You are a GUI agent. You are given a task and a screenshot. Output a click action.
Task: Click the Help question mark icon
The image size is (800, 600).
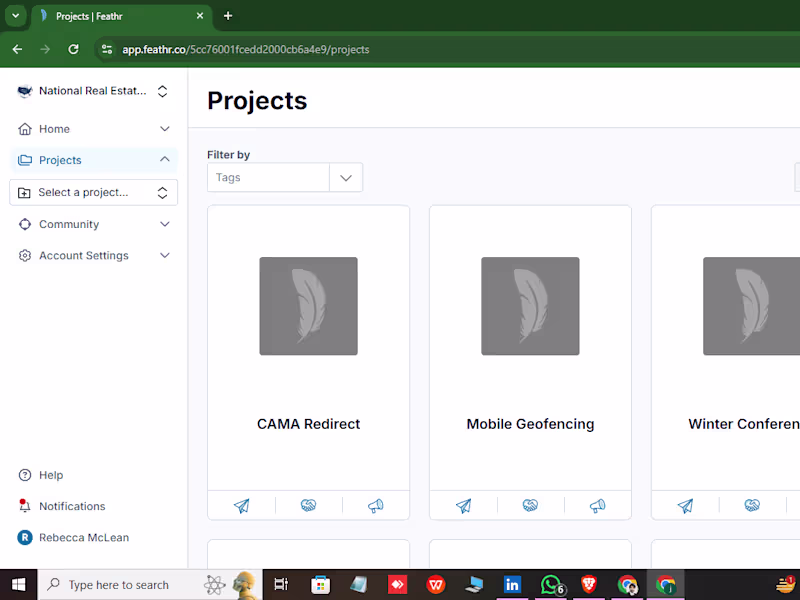click(x=24, y=476)
